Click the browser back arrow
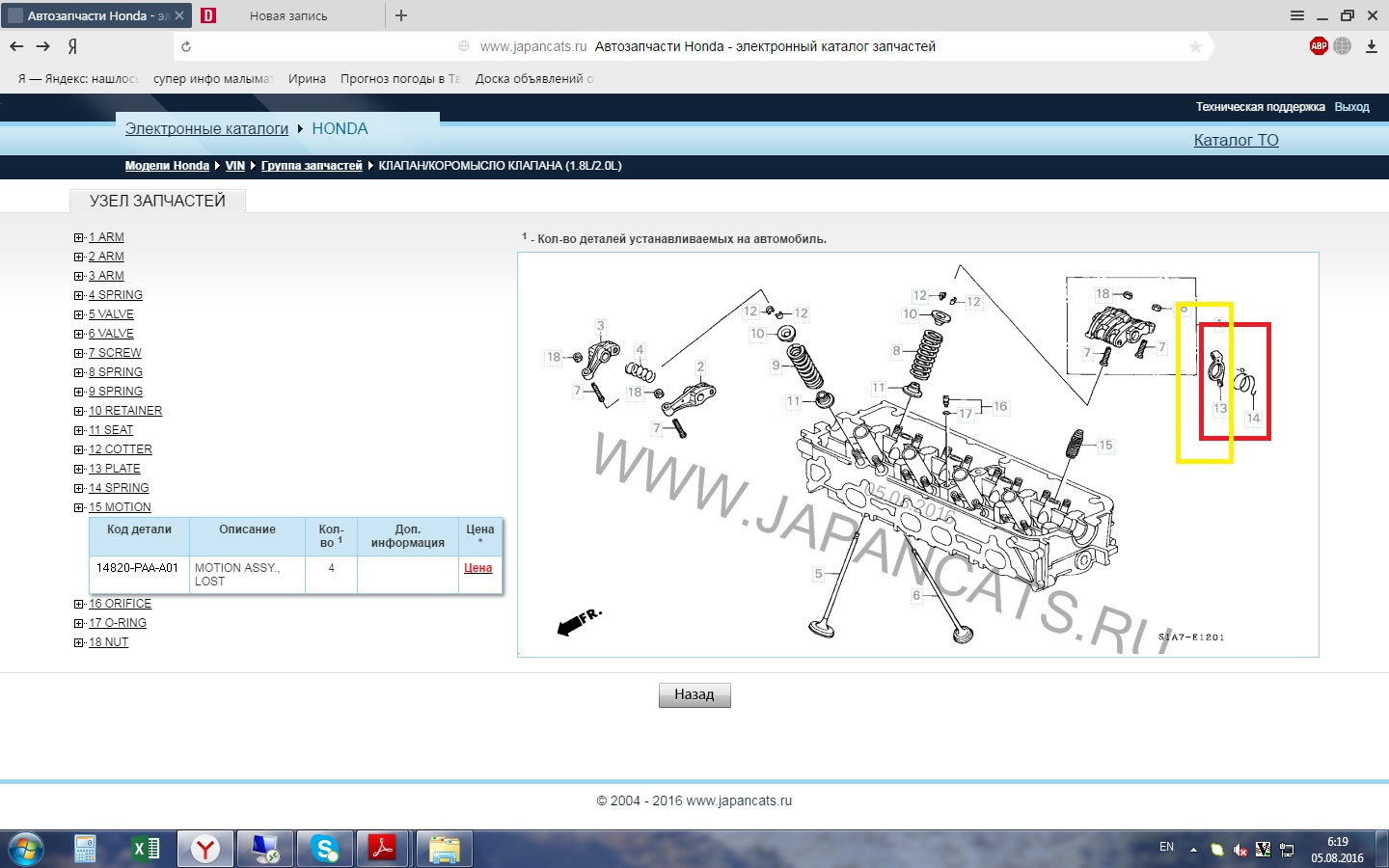The image size is (1389, 868). (16, 46)
